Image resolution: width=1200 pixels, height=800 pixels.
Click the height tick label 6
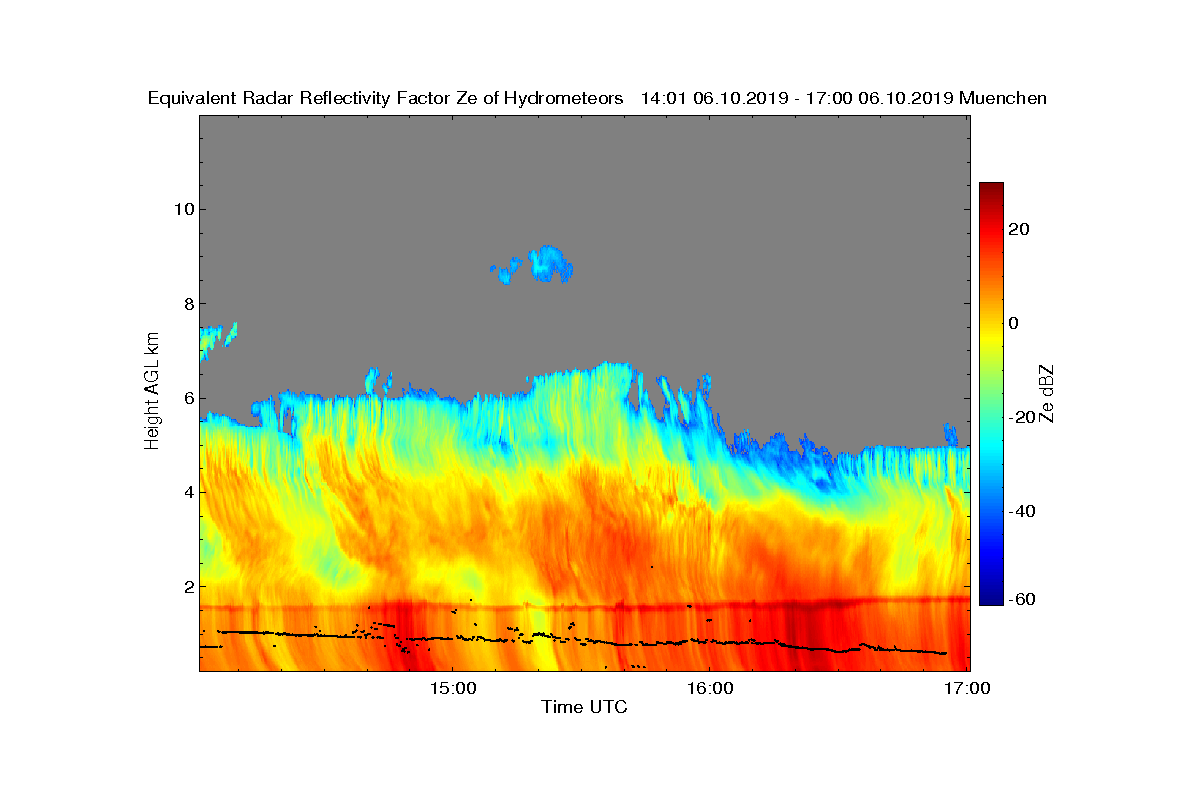(188, 397)
